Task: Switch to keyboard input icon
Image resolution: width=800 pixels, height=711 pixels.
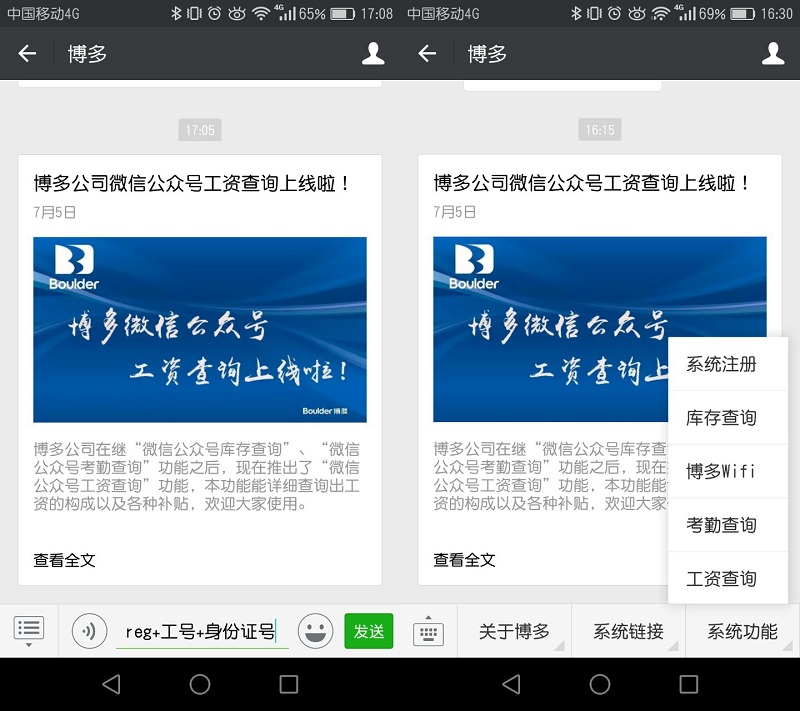Action: [428, 631]
